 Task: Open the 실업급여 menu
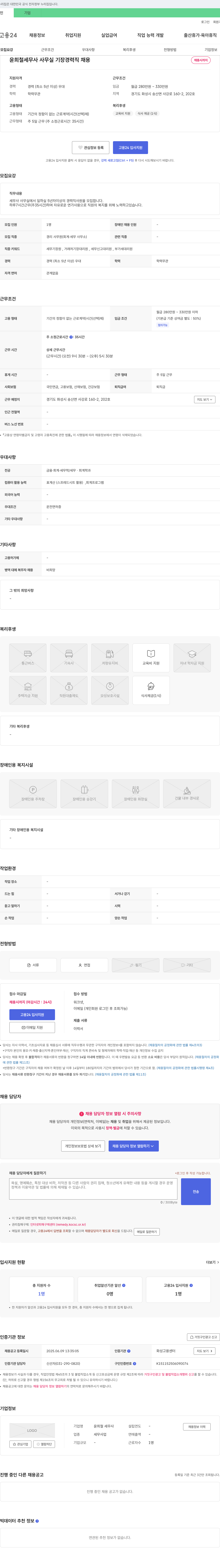pyautogui.click(x=109, y=35)
